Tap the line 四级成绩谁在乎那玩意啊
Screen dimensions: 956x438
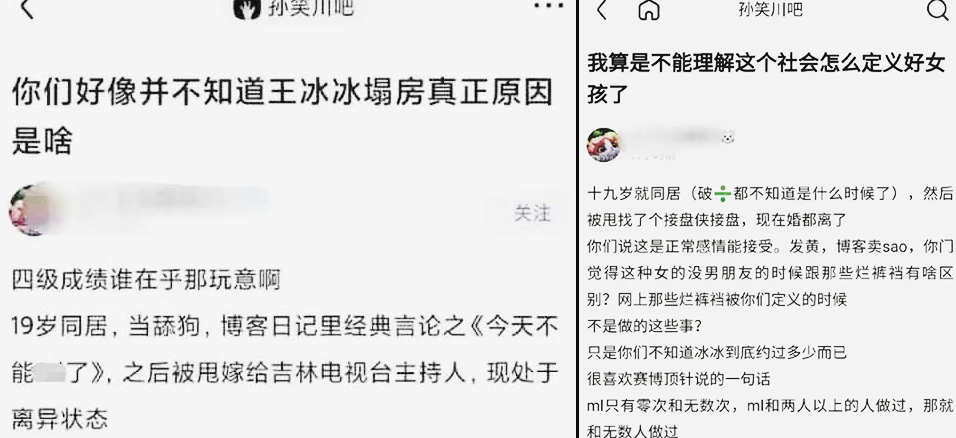pyautogui.click(x=146, y=280)
